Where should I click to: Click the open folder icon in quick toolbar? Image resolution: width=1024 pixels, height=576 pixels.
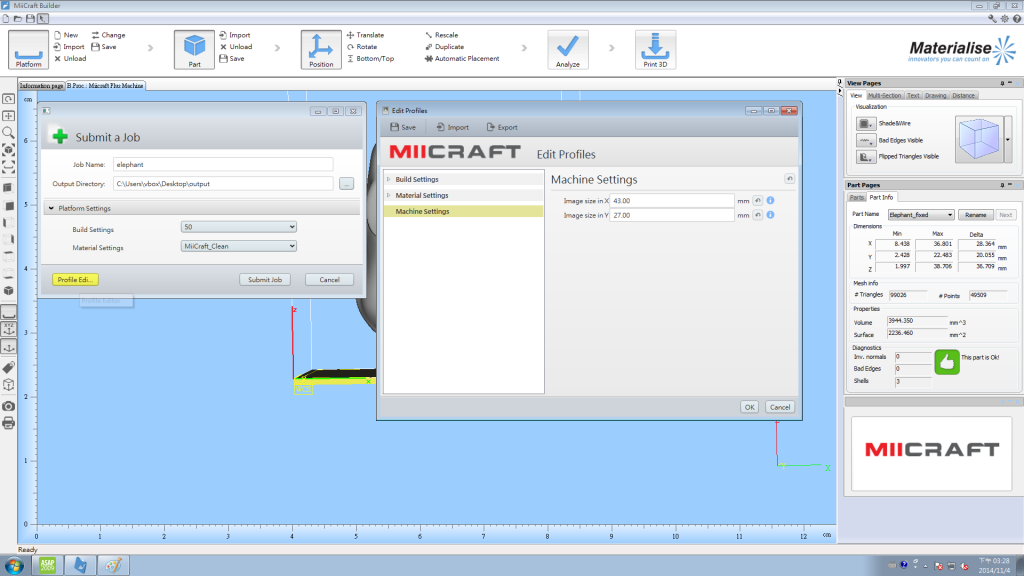tap(18, 19)
